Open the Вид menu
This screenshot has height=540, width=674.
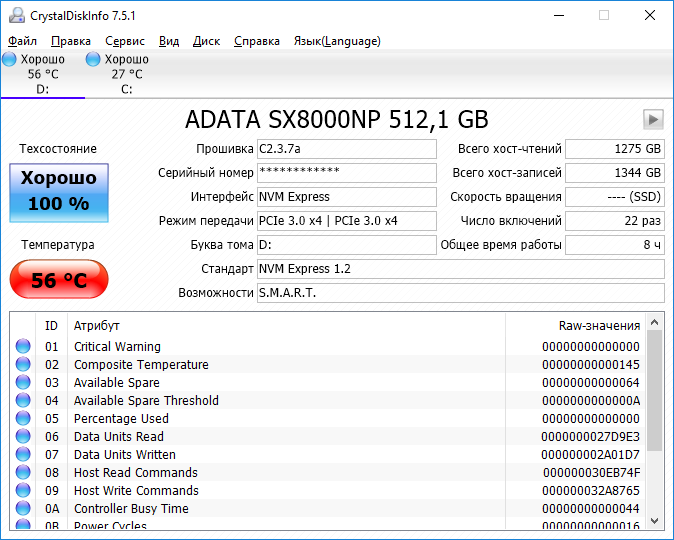coord(169,41)
